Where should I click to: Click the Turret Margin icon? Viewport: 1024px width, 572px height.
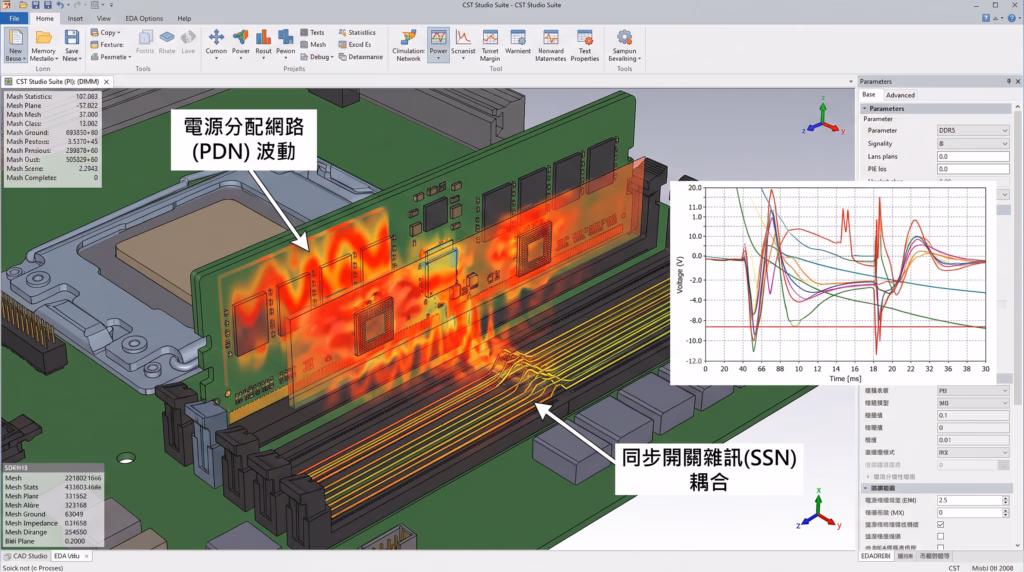tap(490, 37)
